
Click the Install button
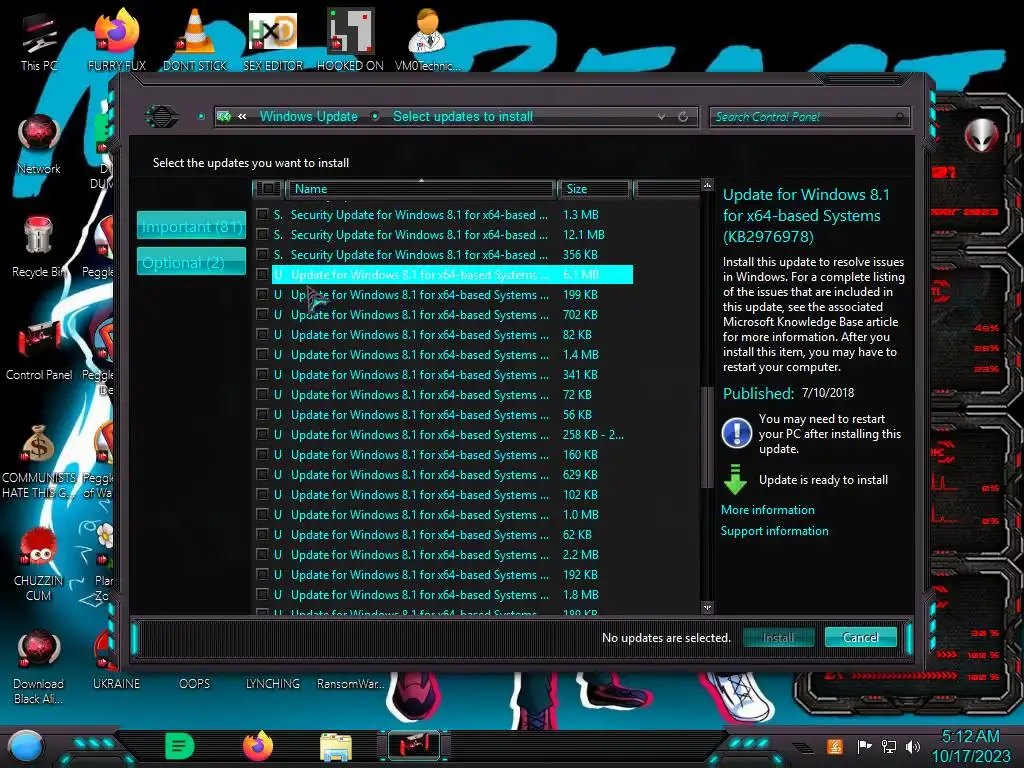[778, 637]
